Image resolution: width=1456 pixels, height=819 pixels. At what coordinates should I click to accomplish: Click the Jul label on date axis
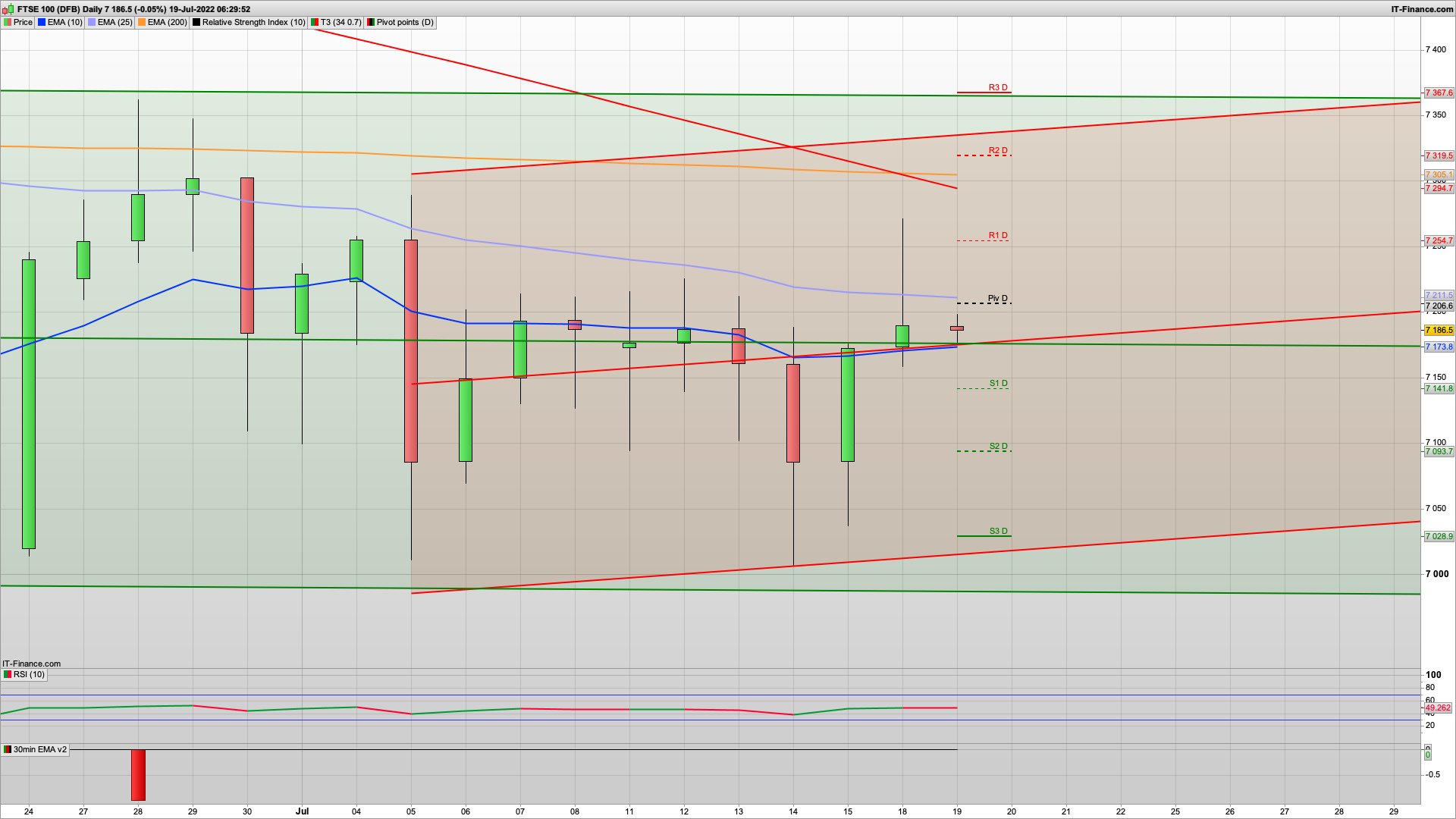click(302, 811)
